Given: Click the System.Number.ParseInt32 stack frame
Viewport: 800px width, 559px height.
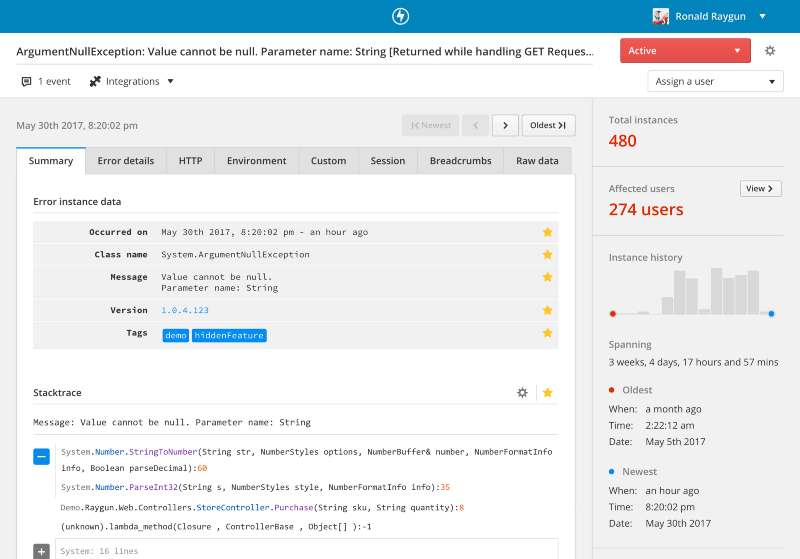Looking at the screenshot, I should (256, 487).
